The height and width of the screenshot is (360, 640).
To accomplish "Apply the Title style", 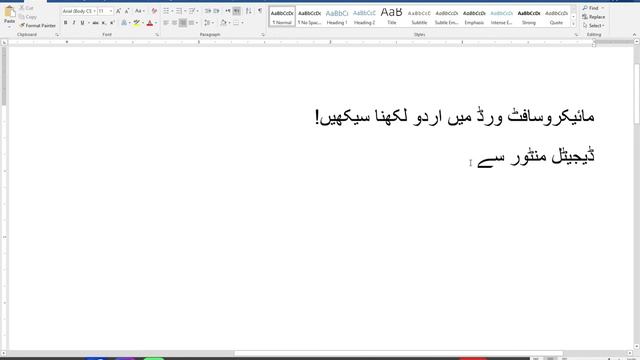I will point(391,17).
